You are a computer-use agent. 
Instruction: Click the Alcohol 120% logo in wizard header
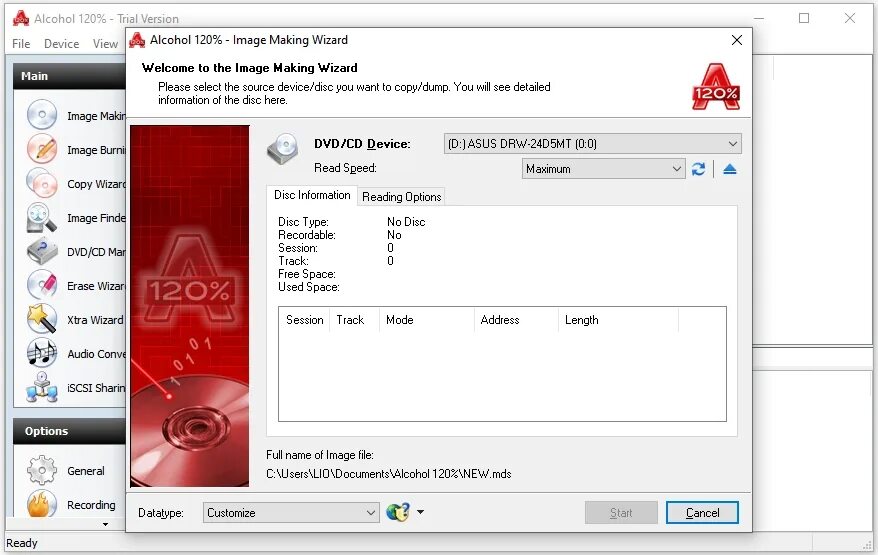[716, 87]
